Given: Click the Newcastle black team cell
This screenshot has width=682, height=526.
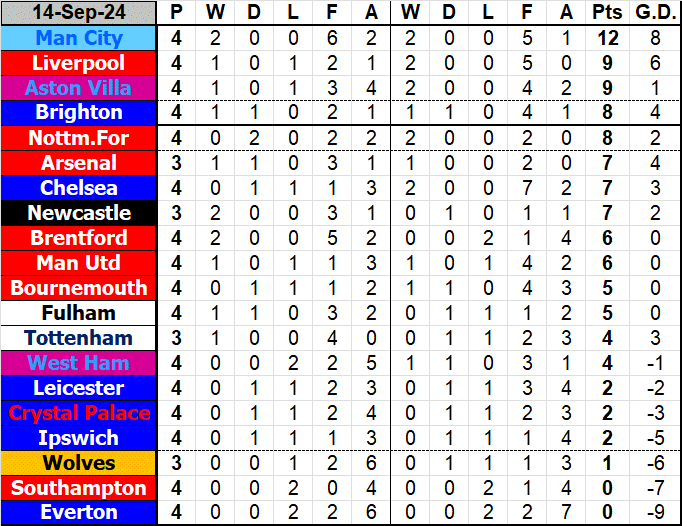Looking at the screenshot, I should tap(79, 212).
